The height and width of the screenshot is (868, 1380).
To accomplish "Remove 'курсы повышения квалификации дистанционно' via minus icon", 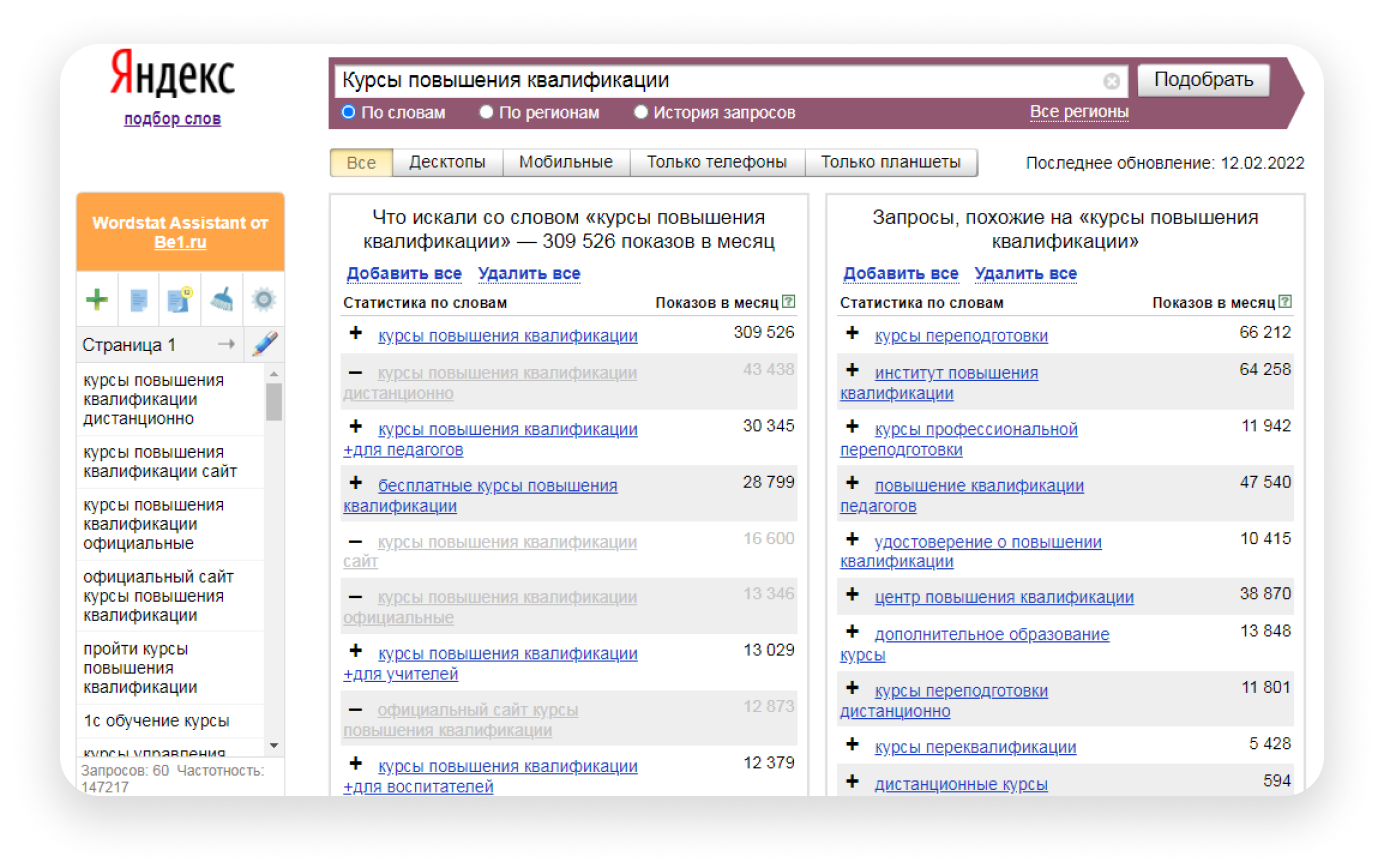I will click(x=355, y=372).
